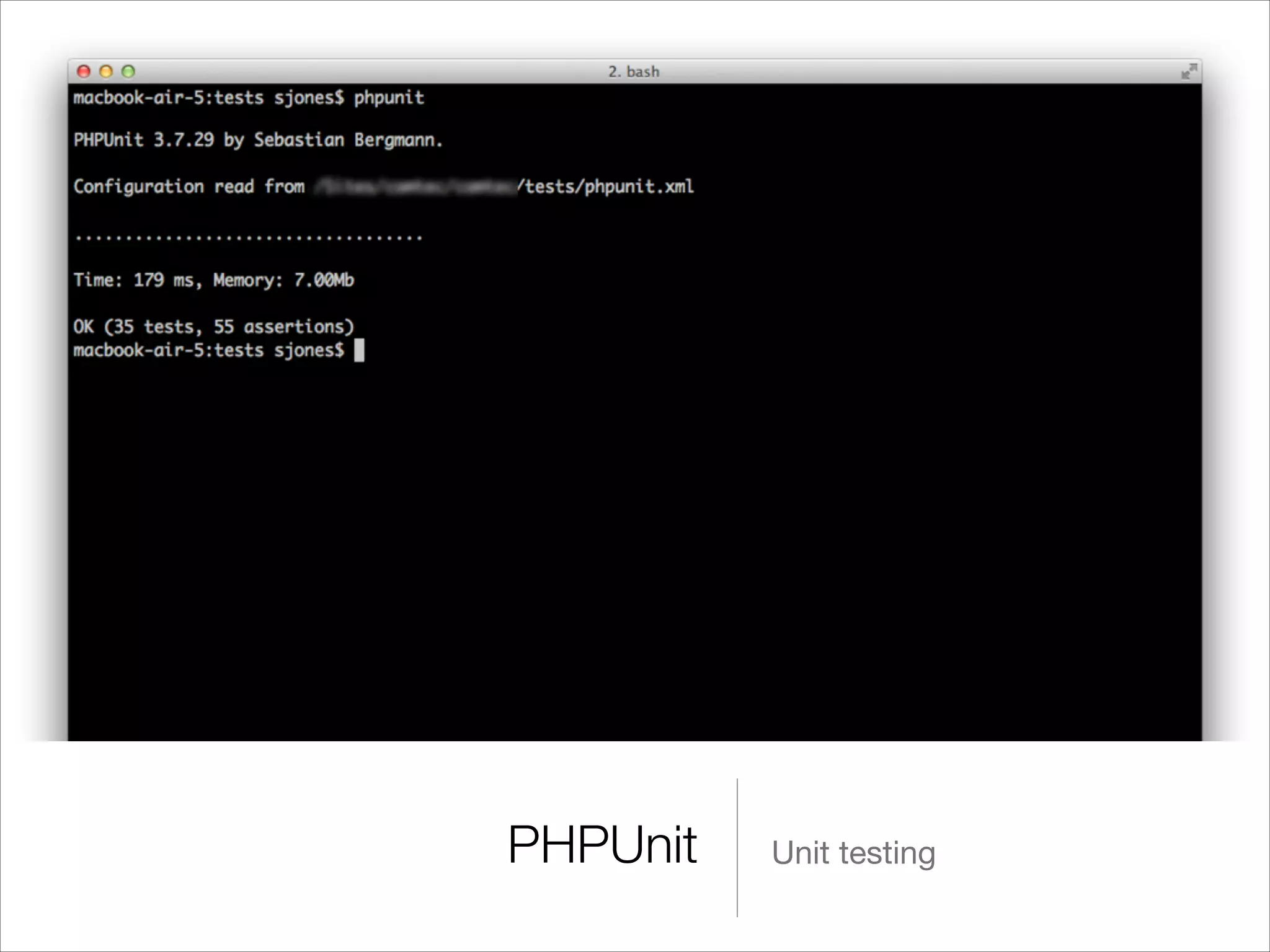
Task: Click the 'Unit testing' subtitle
Action: [x=853, y=853]
